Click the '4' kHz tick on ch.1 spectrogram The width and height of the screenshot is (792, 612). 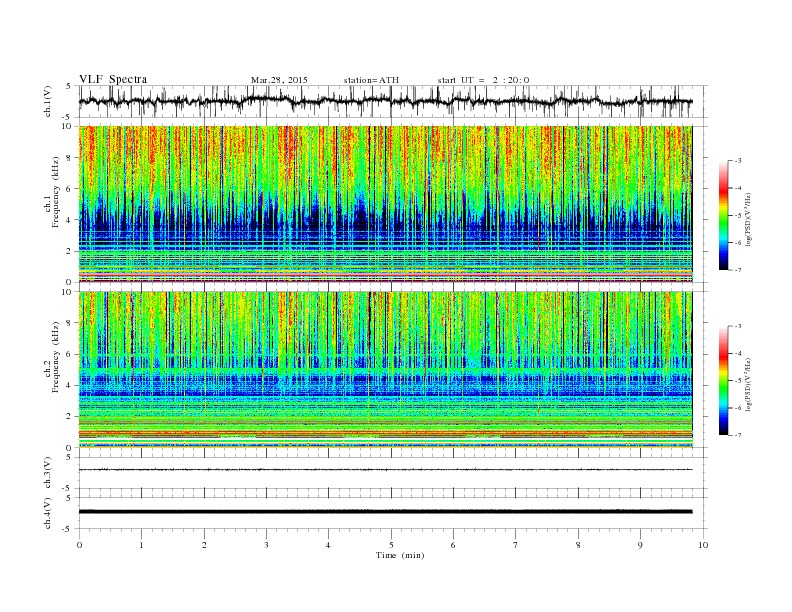tap(69, 220)
